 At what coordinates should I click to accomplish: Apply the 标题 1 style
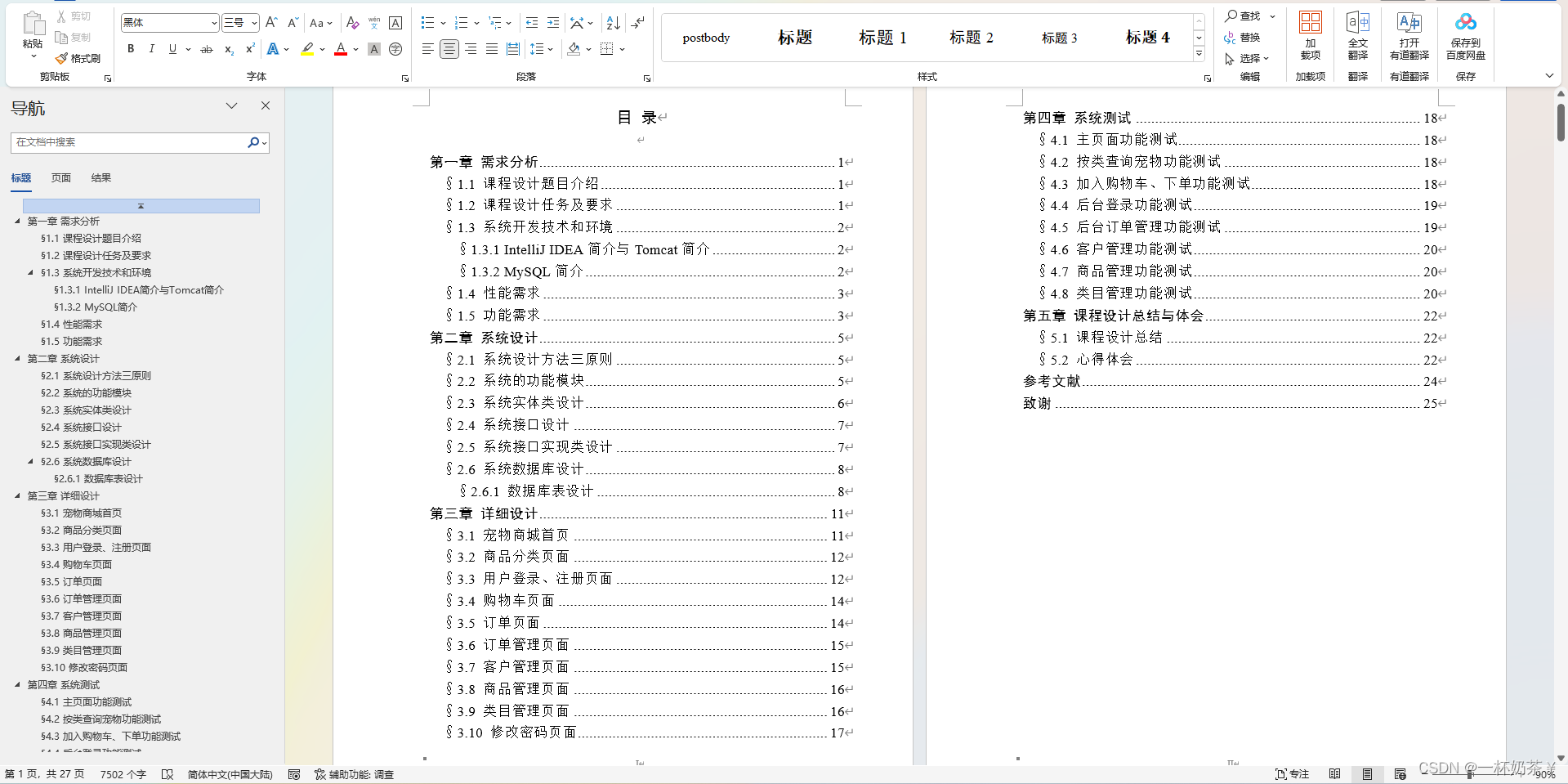(882, 38)
